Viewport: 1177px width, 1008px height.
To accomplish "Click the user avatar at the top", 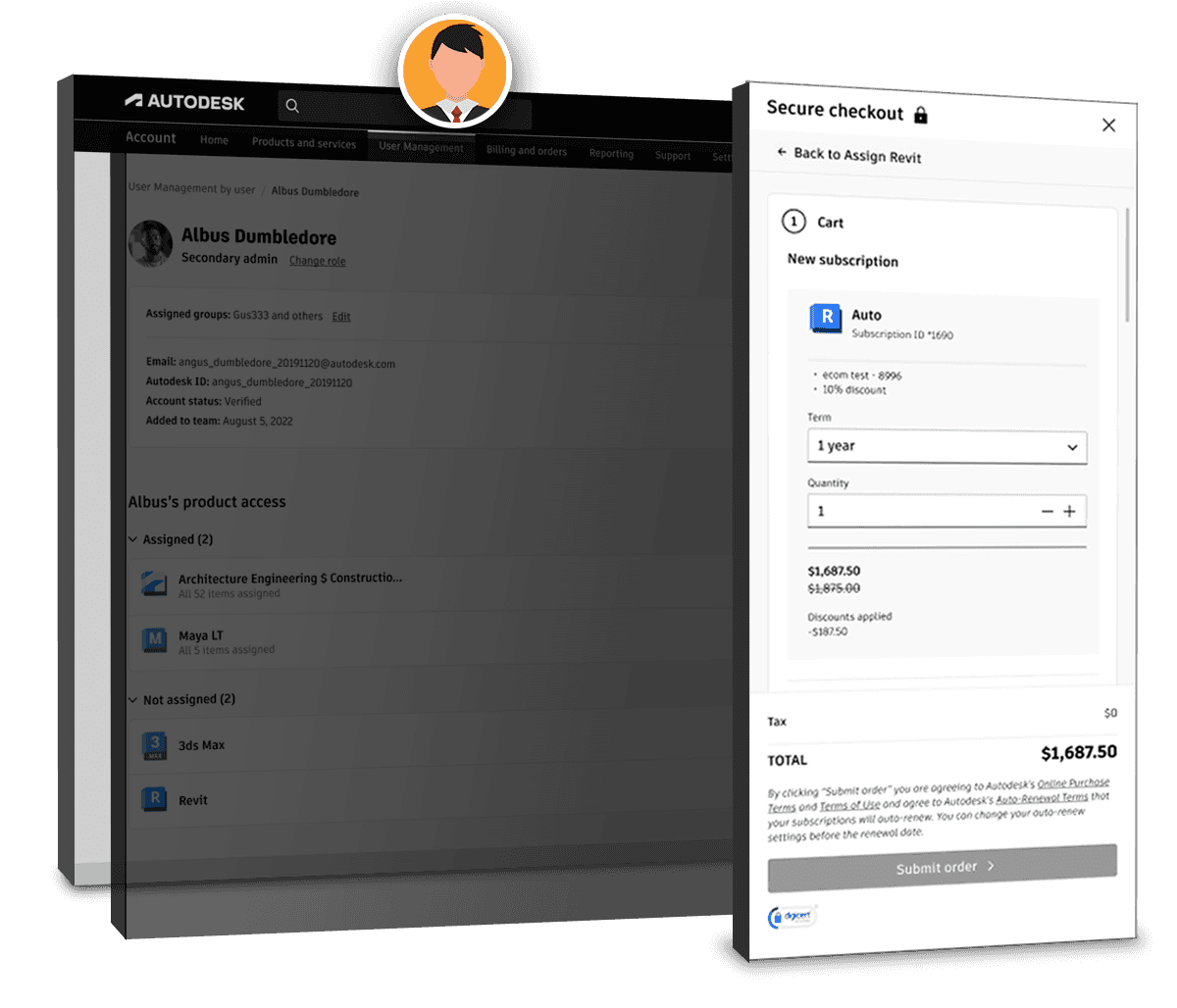I will click(455, 72).
